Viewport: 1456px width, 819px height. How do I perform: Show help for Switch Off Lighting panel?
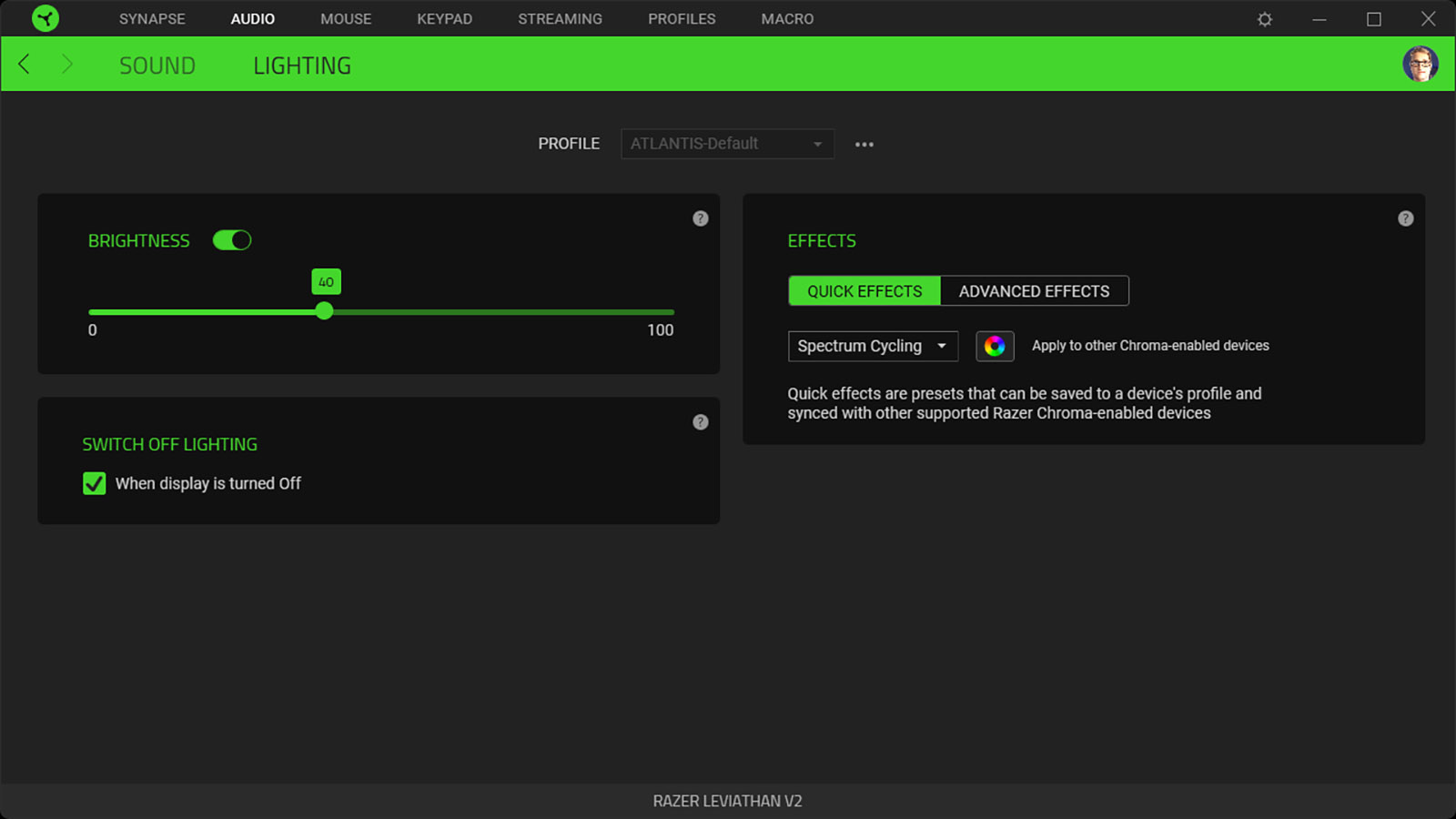(x=701, y=422)
